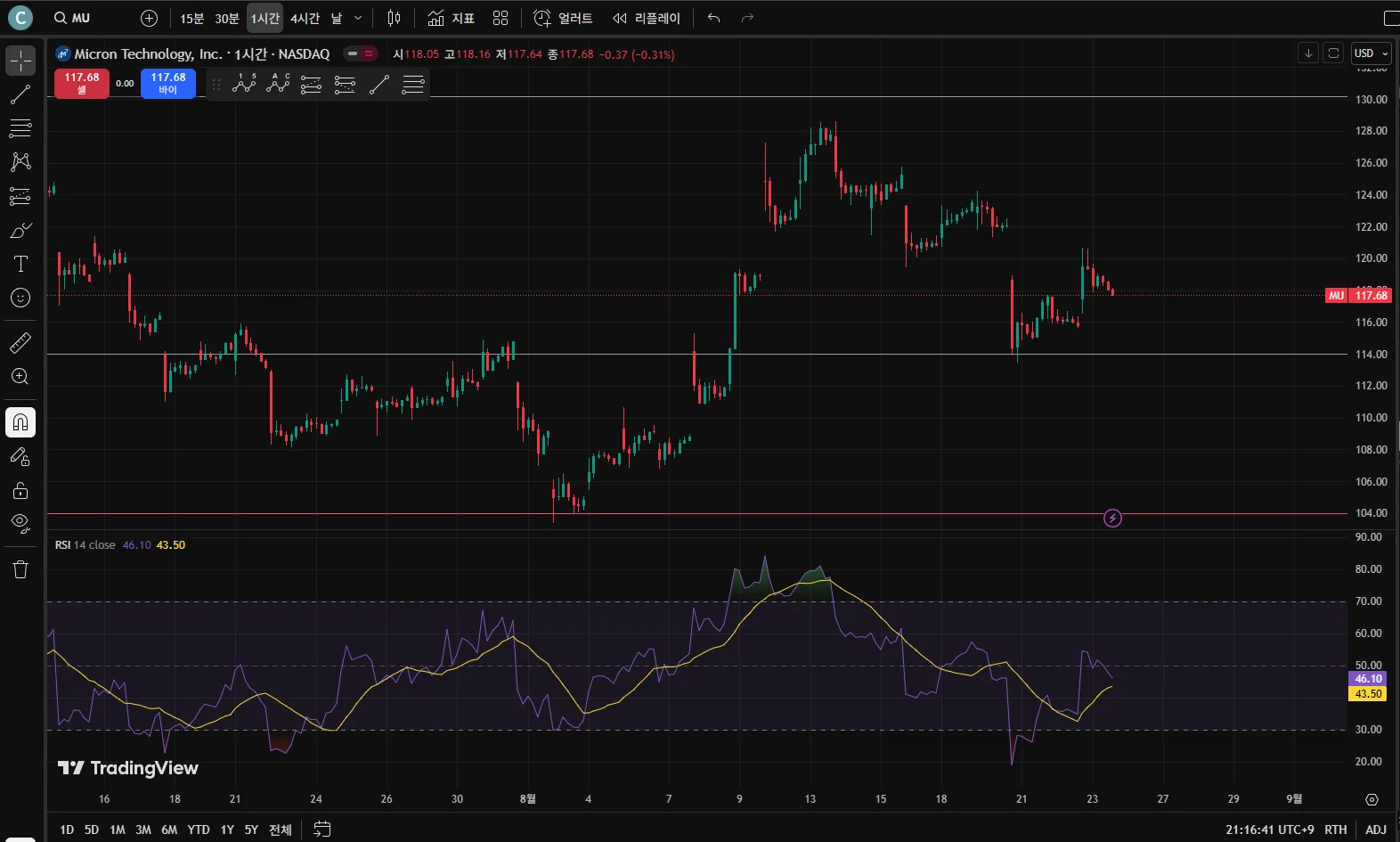Open the USD currency dropdown
The height and width of the screenshot is (842, 1400).
point(1371,53)
